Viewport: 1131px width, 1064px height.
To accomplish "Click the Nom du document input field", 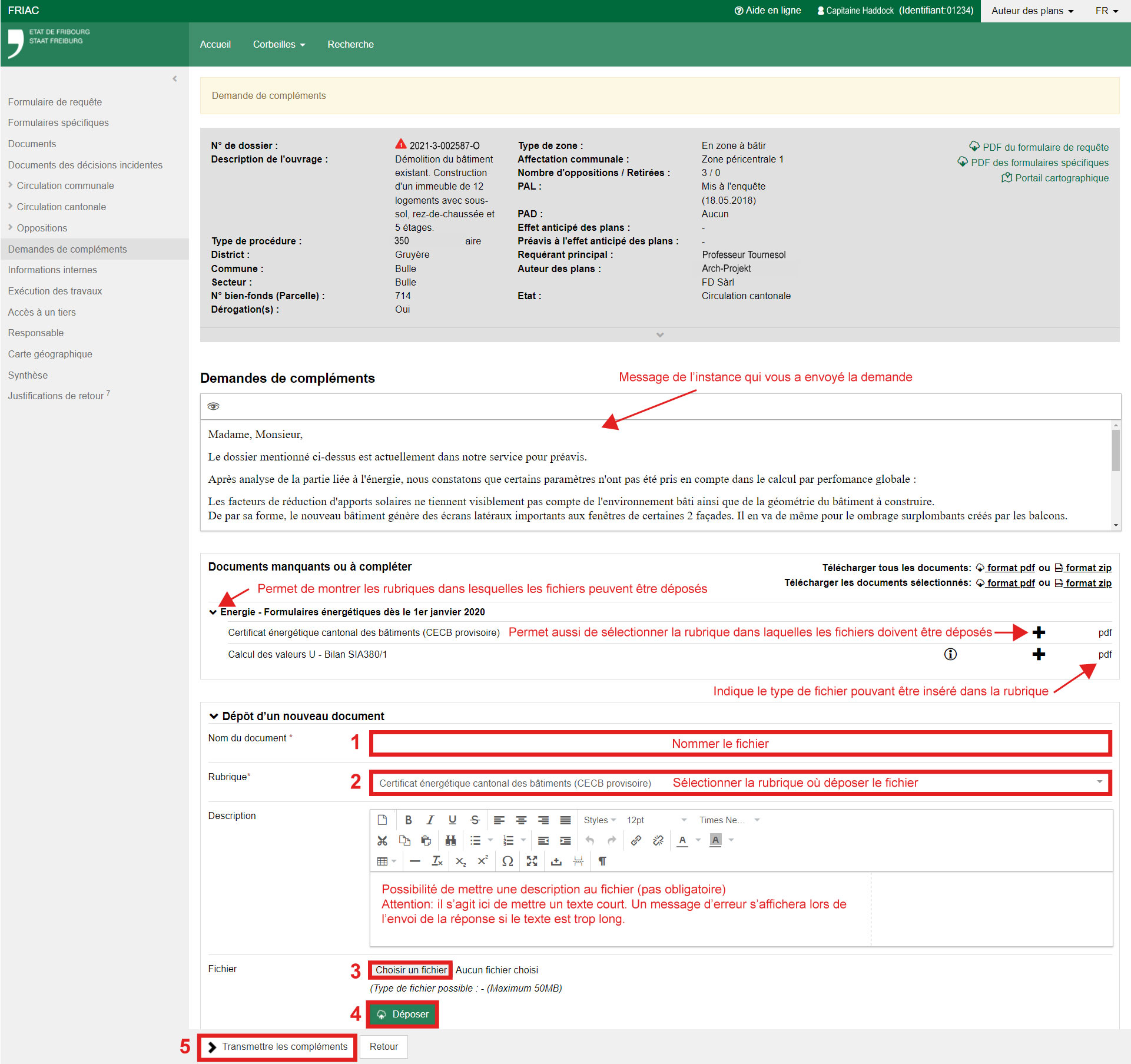I will coord(740,743).
